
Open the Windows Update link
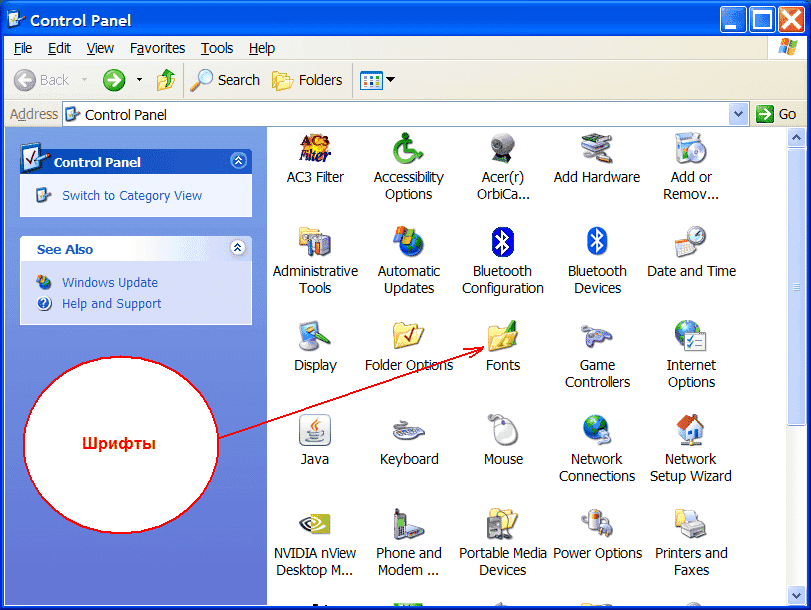pyautogui.click(x=110, y=283)
